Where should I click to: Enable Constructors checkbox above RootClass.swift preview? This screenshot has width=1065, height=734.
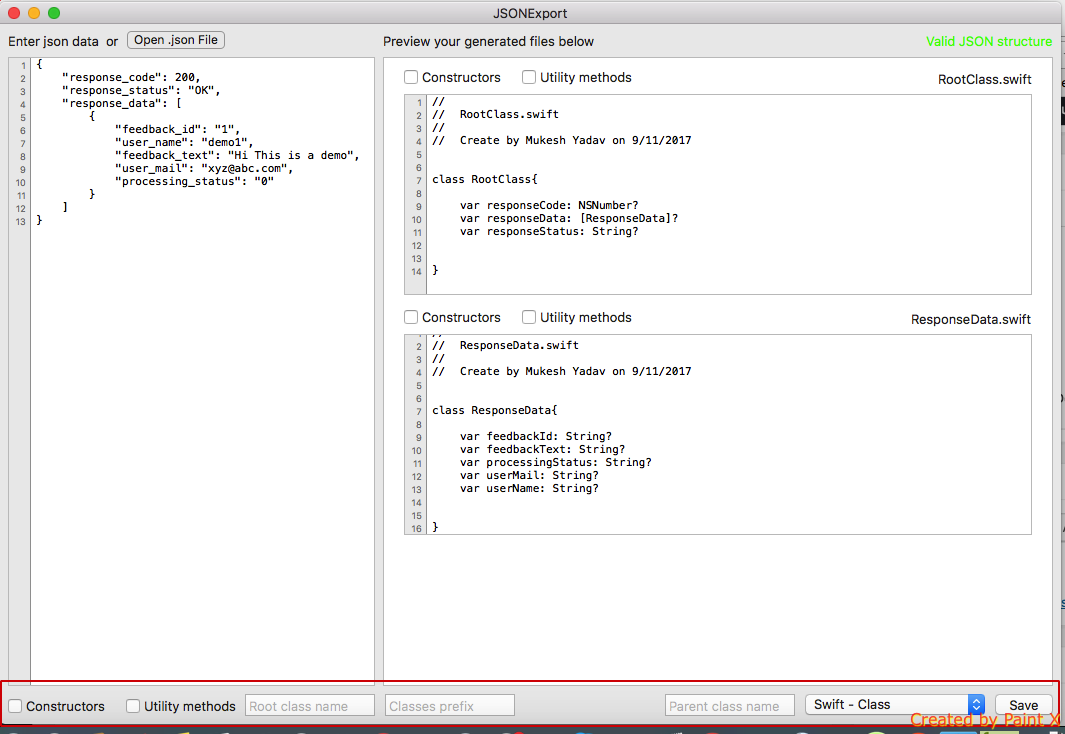[412, 78]
